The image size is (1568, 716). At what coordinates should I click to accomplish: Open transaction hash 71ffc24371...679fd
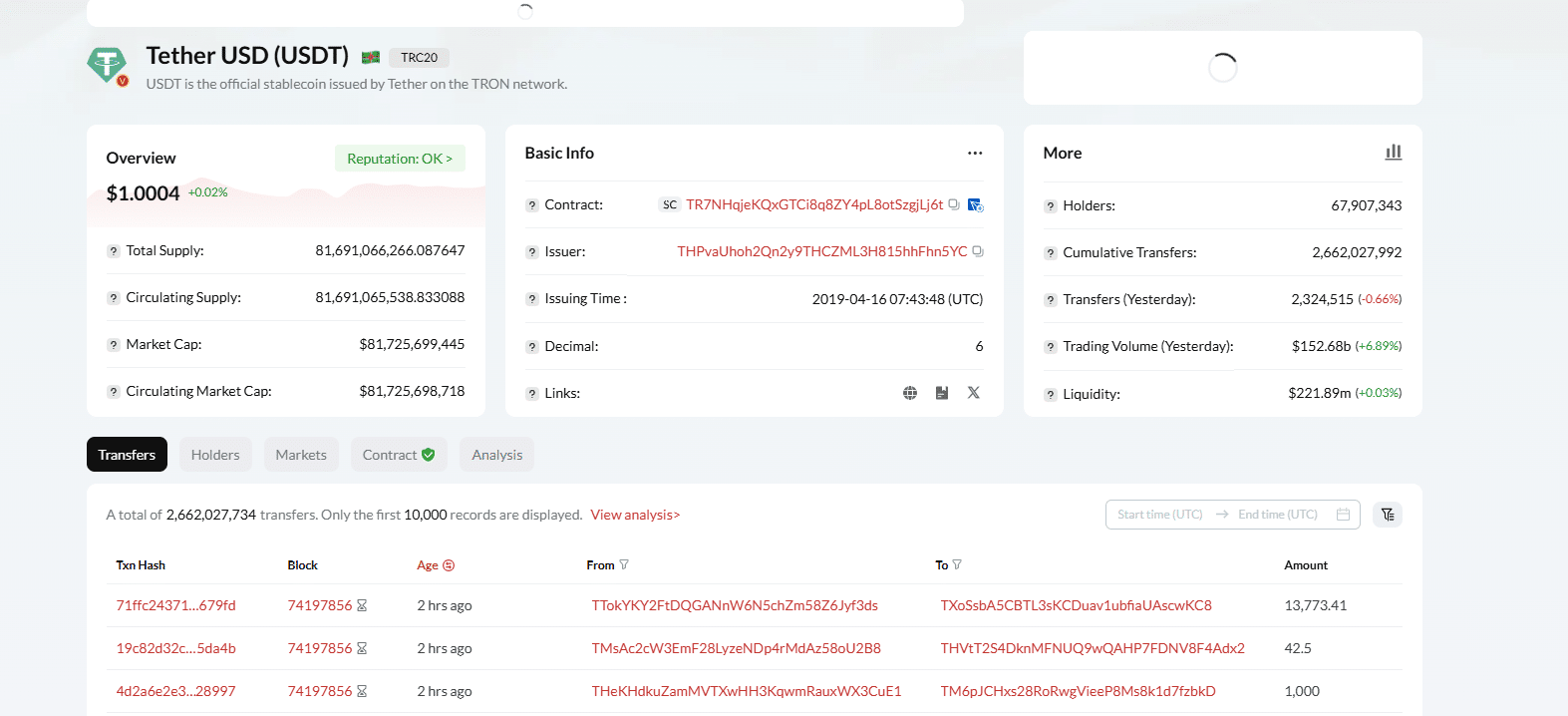pos(176,605)
